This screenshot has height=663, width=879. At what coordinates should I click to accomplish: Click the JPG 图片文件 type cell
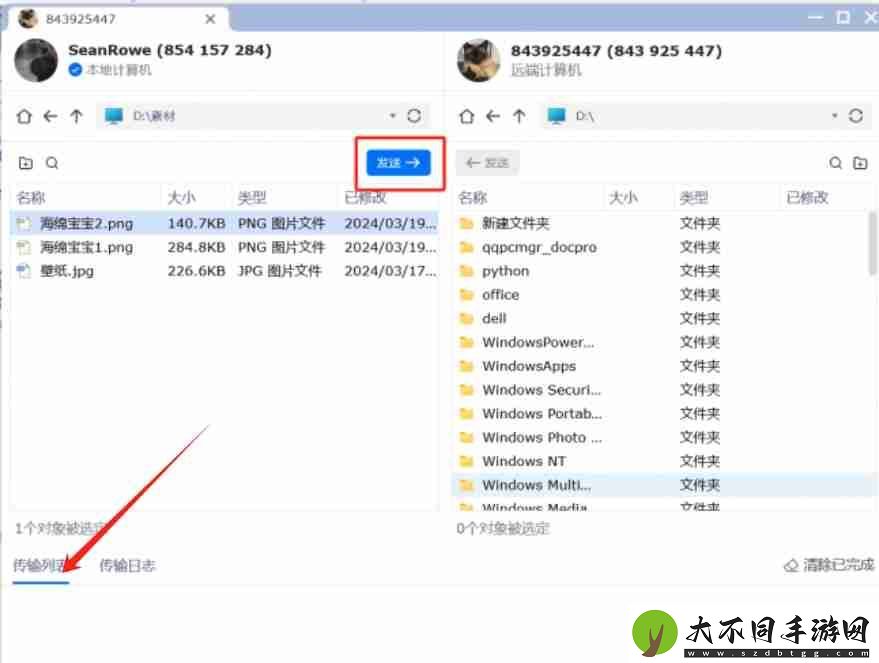280,271
